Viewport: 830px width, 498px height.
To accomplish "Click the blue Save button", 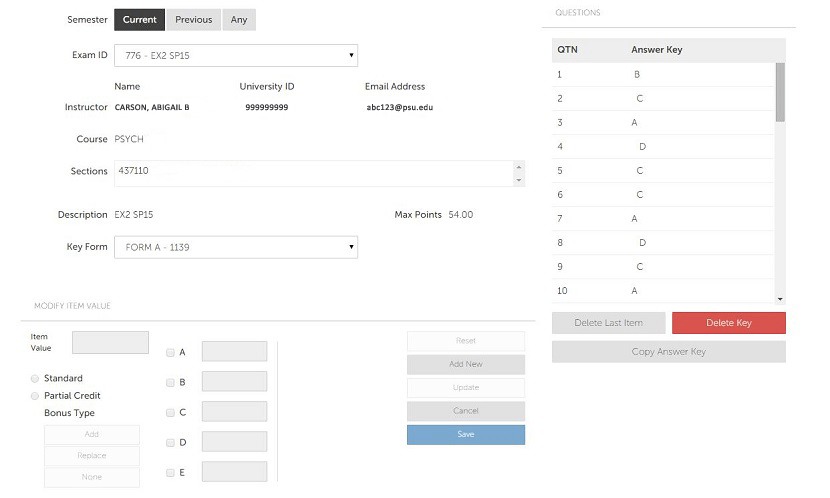I will 466,434.
